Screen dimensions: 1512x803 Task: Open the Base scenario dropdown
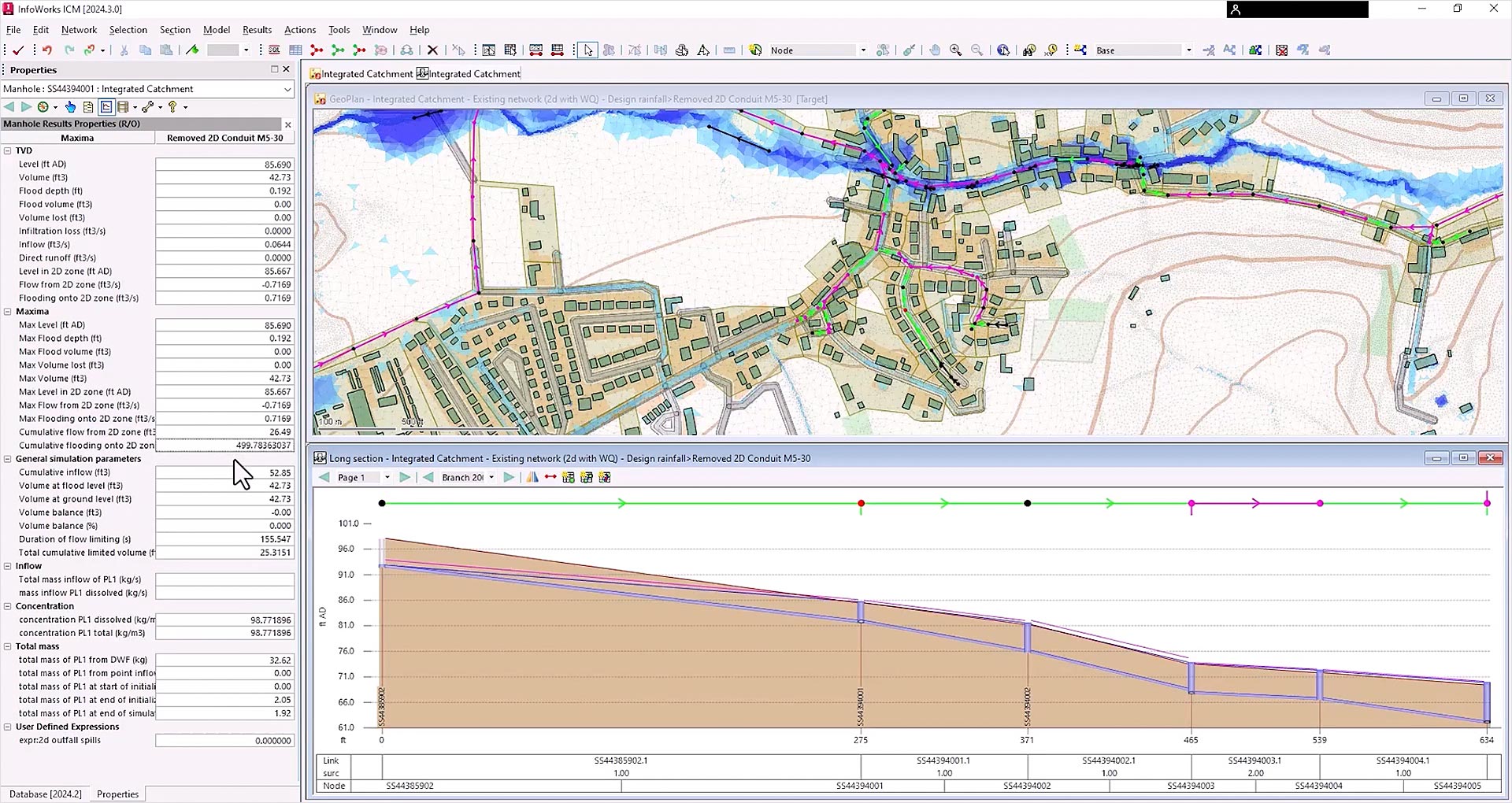[1189, 50]
